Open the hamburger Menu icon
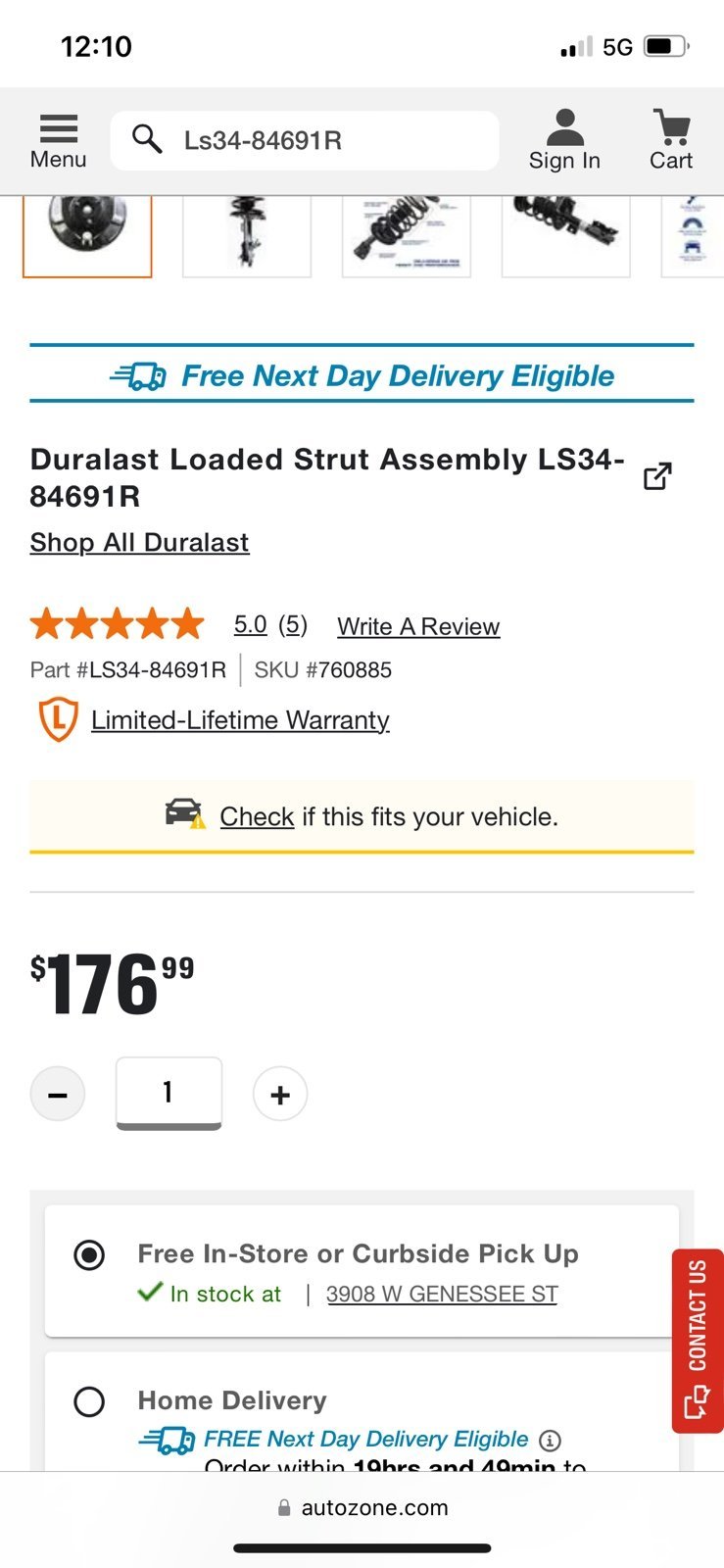 point(58,129)
